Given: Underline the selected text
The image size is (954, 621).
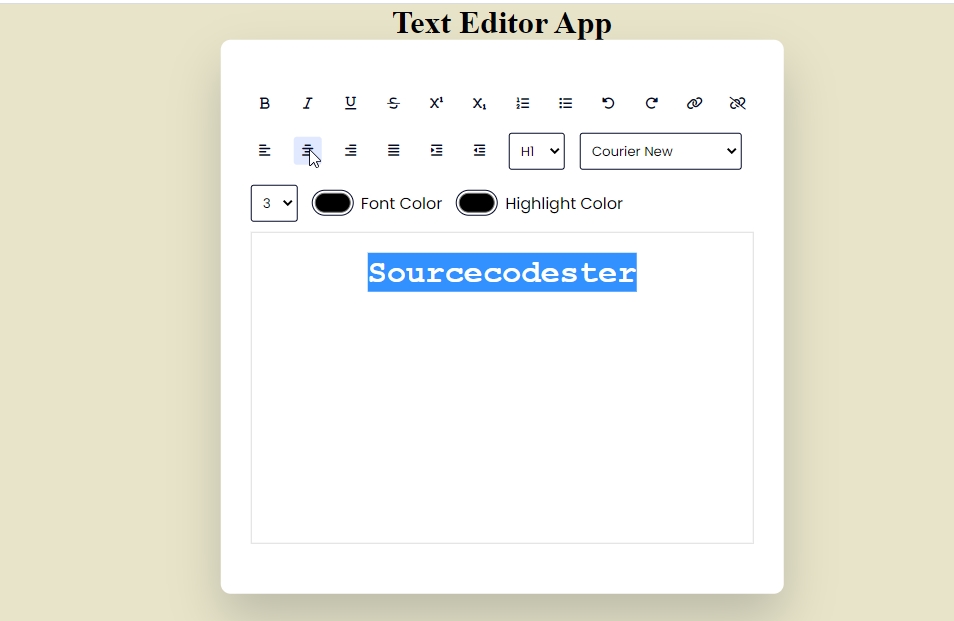Looking at the screenshot, I should (350, 103).
